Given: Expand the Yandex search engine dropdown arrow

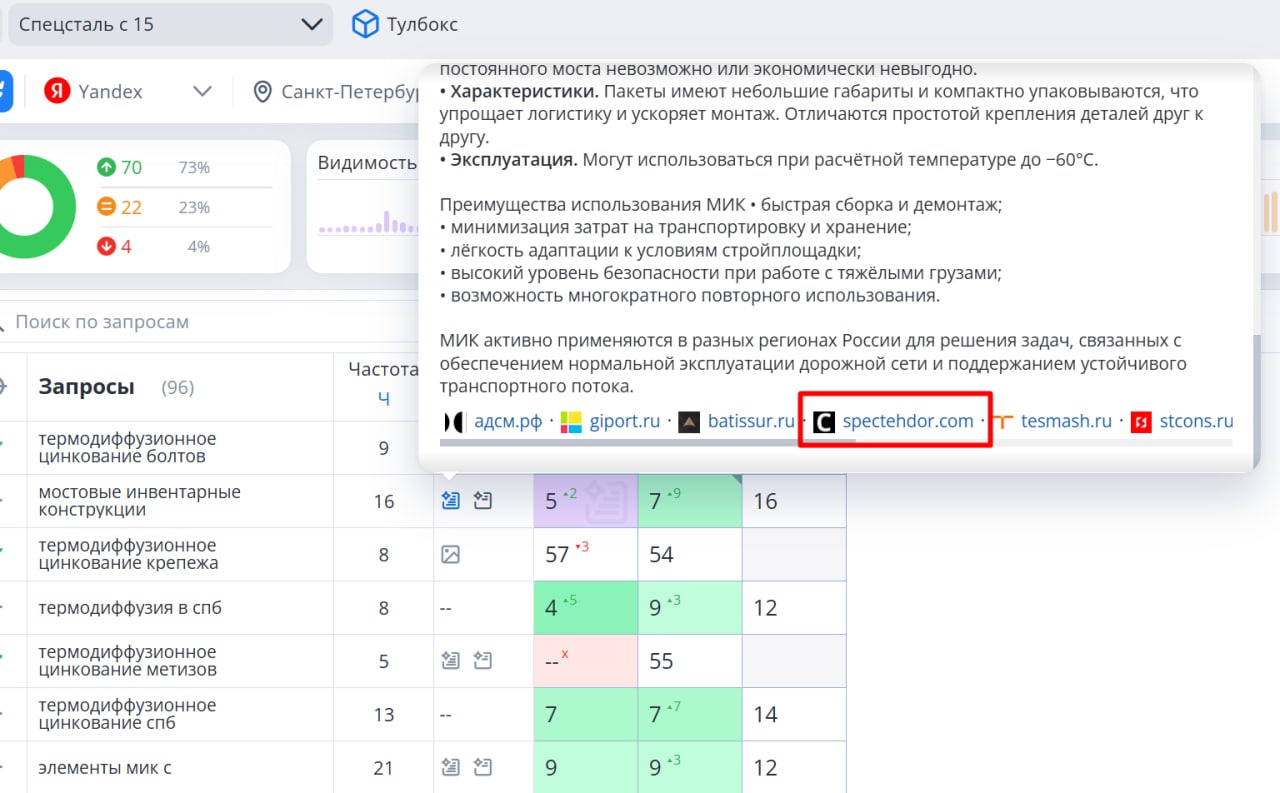Looking at the screenshot, I should pyautogui.click(x=202, y=92).
